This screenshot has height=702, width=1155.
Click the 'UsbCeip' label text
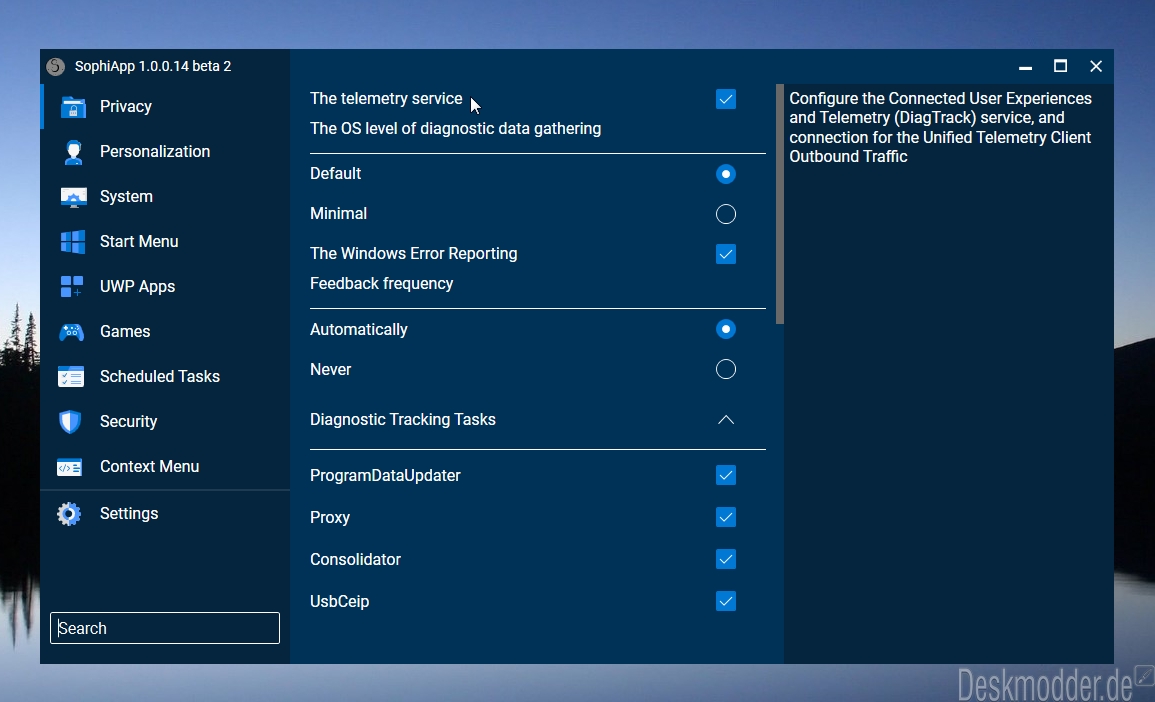pyautogui.click(x=339, y=602)
